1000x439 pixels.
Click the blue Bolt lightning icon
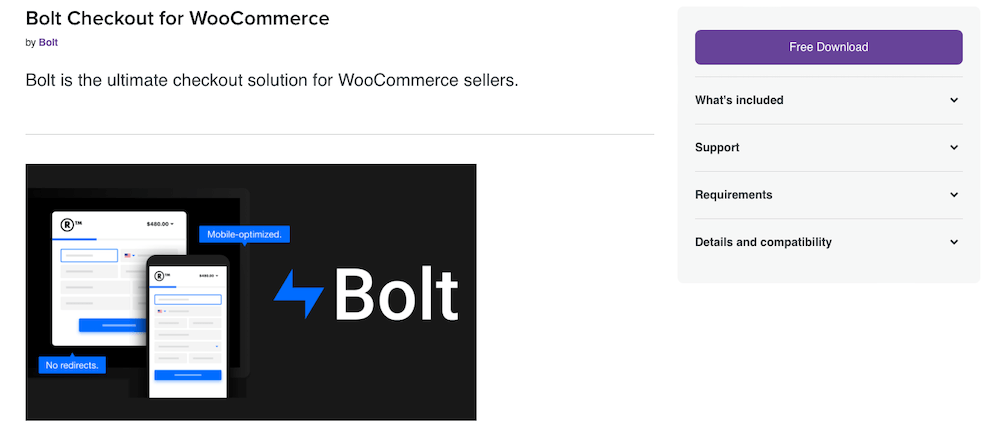point(299,294)
